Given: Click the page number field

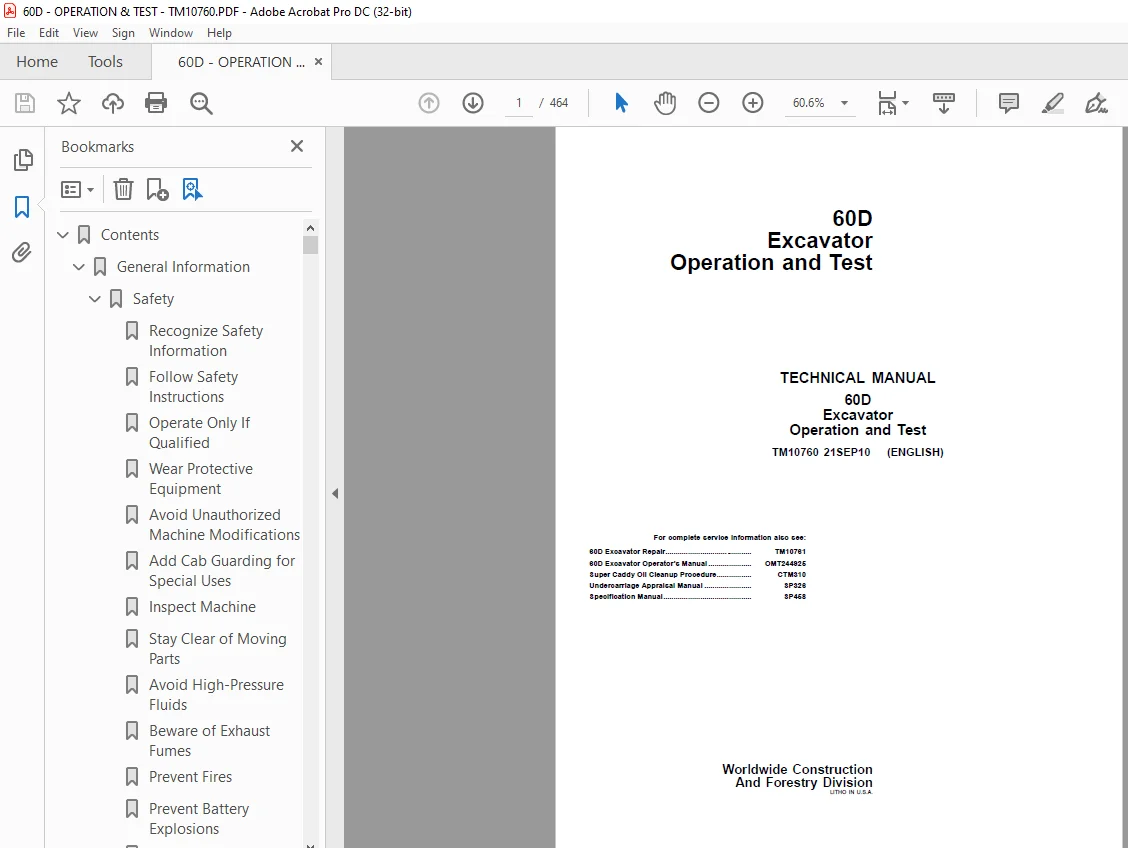Looking at the screenshot, I should coord(518,103).
